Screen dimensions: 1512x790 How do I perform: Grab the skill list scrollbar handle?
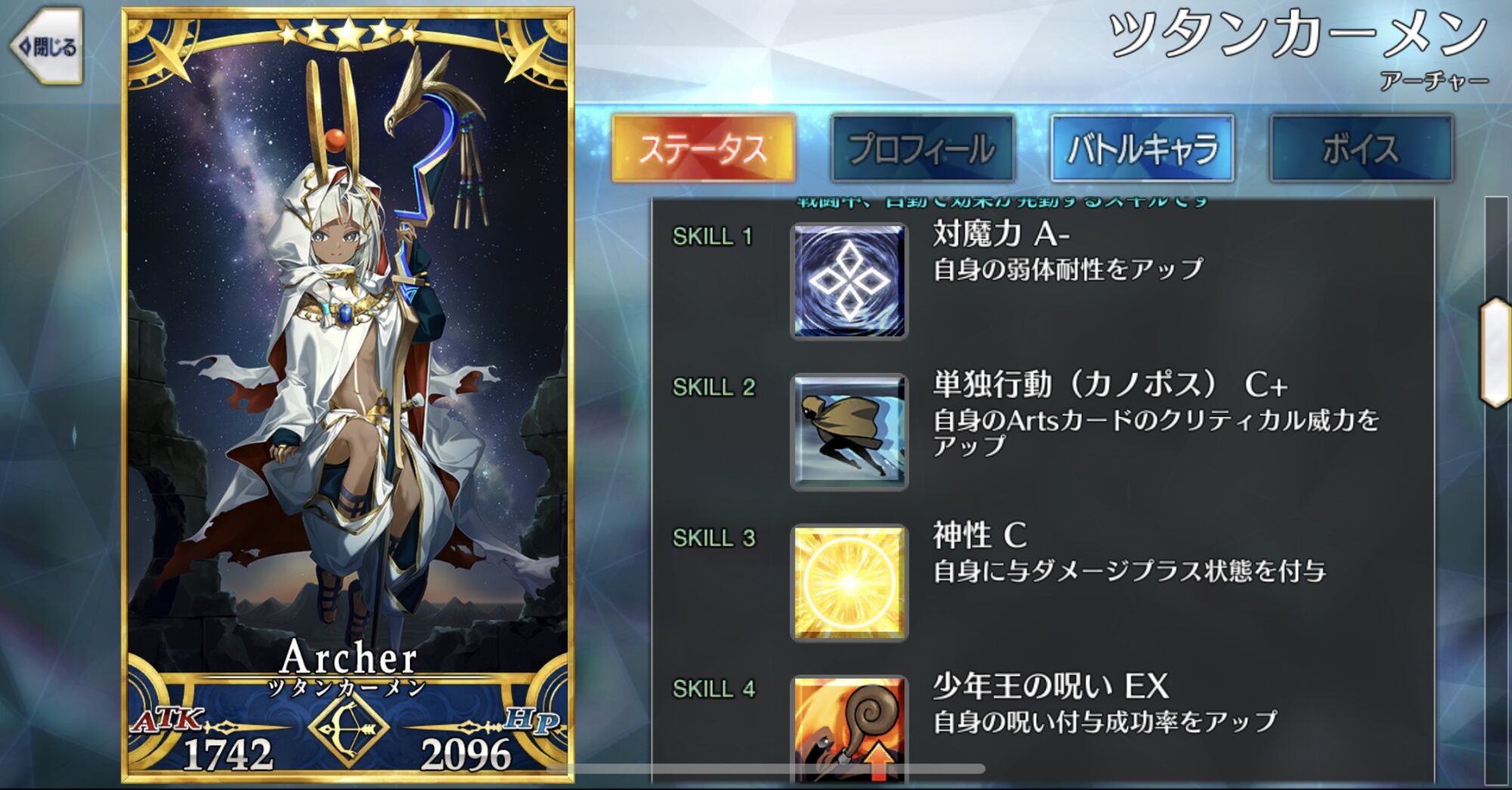[x=1496, y=352]
